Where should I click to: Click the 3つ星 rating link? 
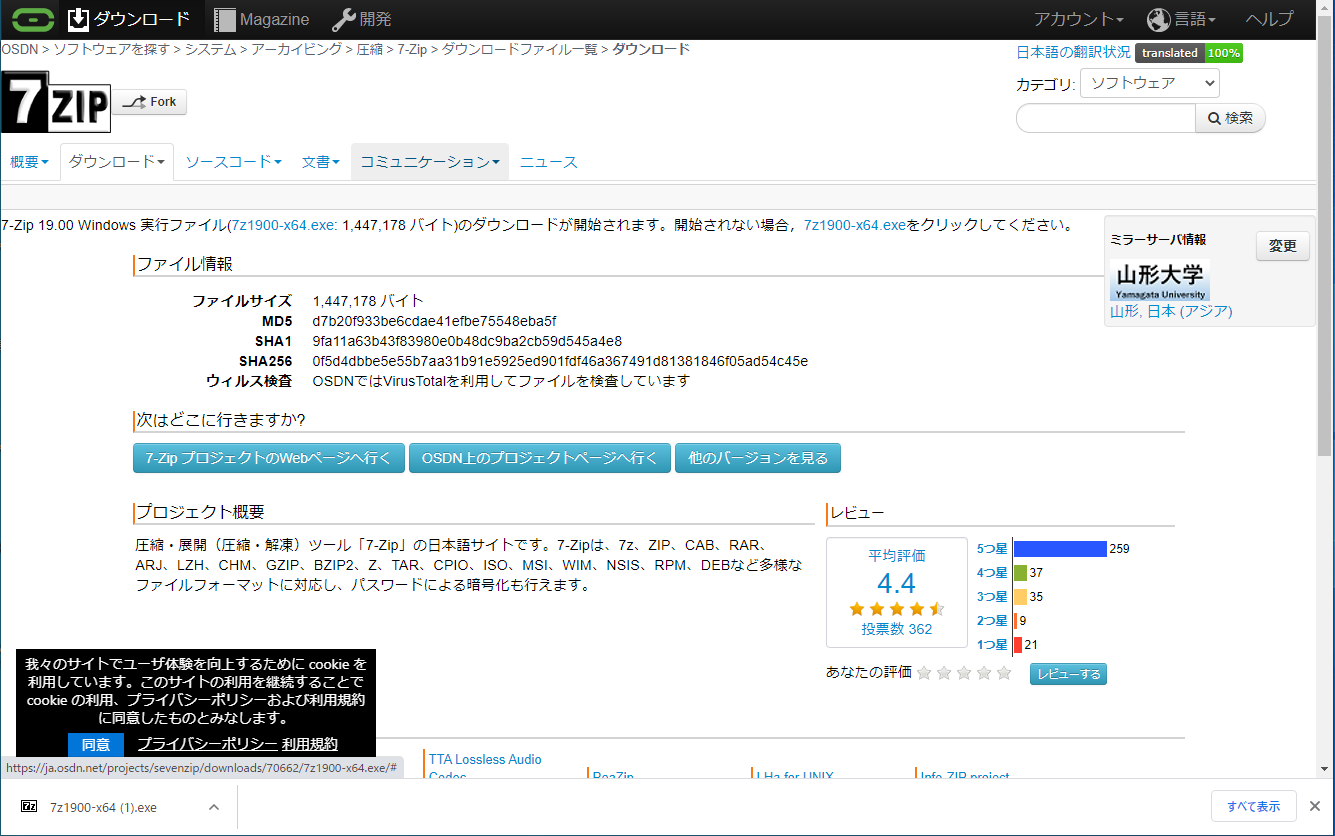992,597
